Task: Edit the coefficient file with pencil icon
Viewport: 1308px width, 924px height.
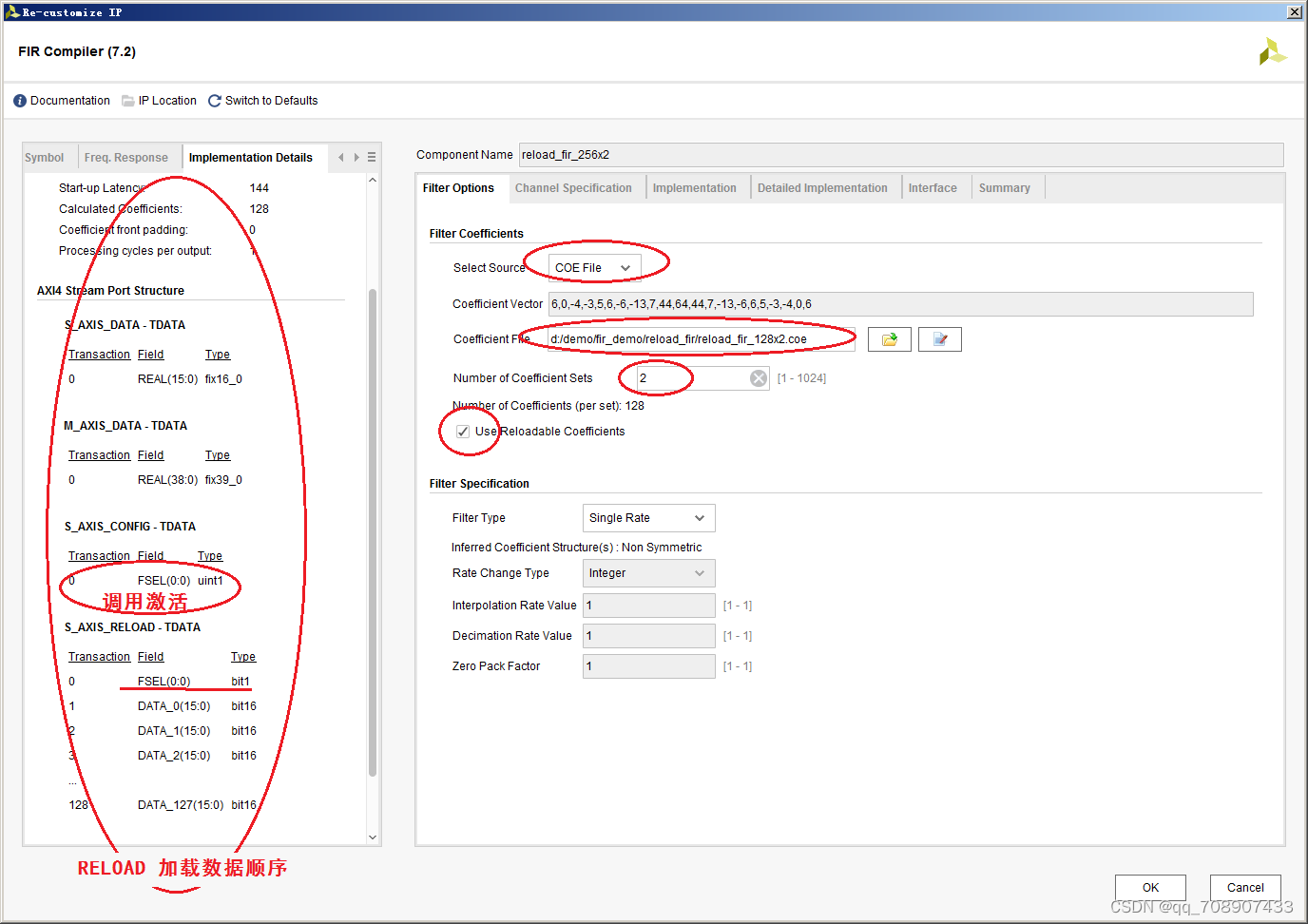Action: pyautogui.click(x=940, y=339)
